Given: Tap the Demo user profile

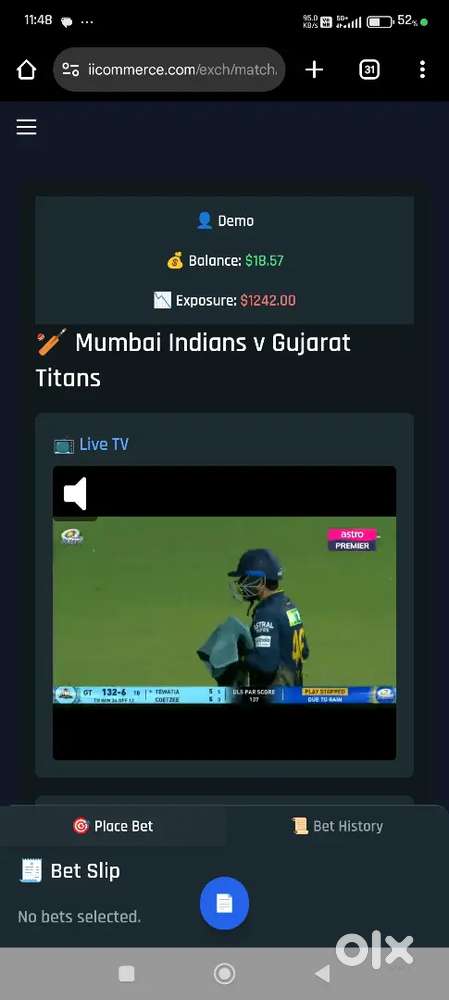Looking at the screenshot, I should pos(224,221).
